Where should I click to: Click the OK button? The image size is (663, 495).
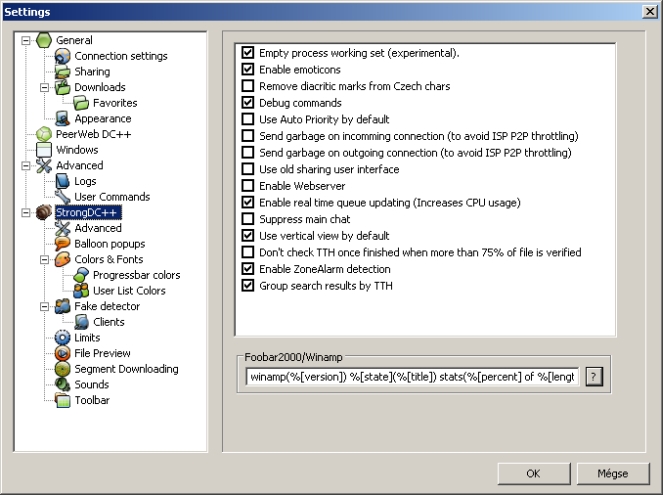coord(533,472)
